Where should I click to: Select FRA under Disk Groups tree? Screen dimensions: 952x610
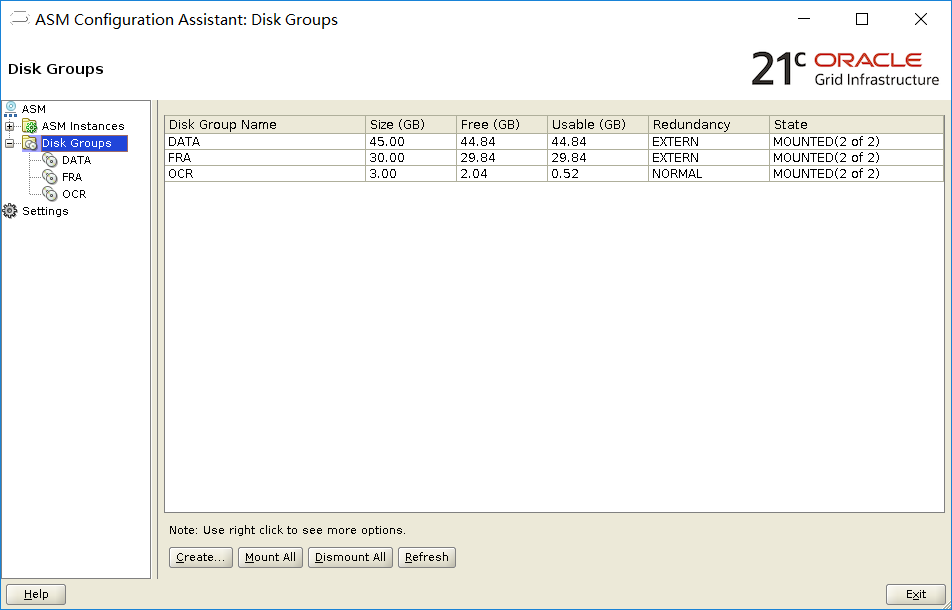click(72, 177)
